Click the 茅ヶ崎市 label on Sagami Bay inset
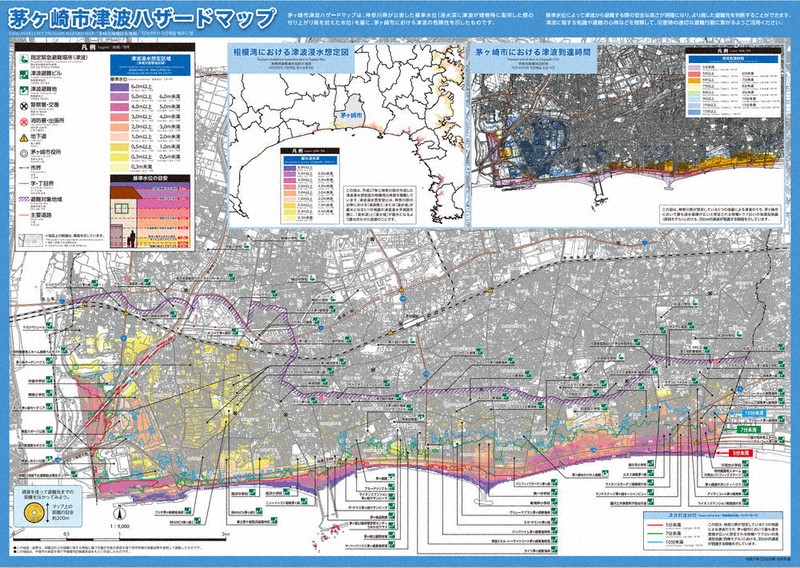Screen dimensions: 800x568 click(351, 115)
